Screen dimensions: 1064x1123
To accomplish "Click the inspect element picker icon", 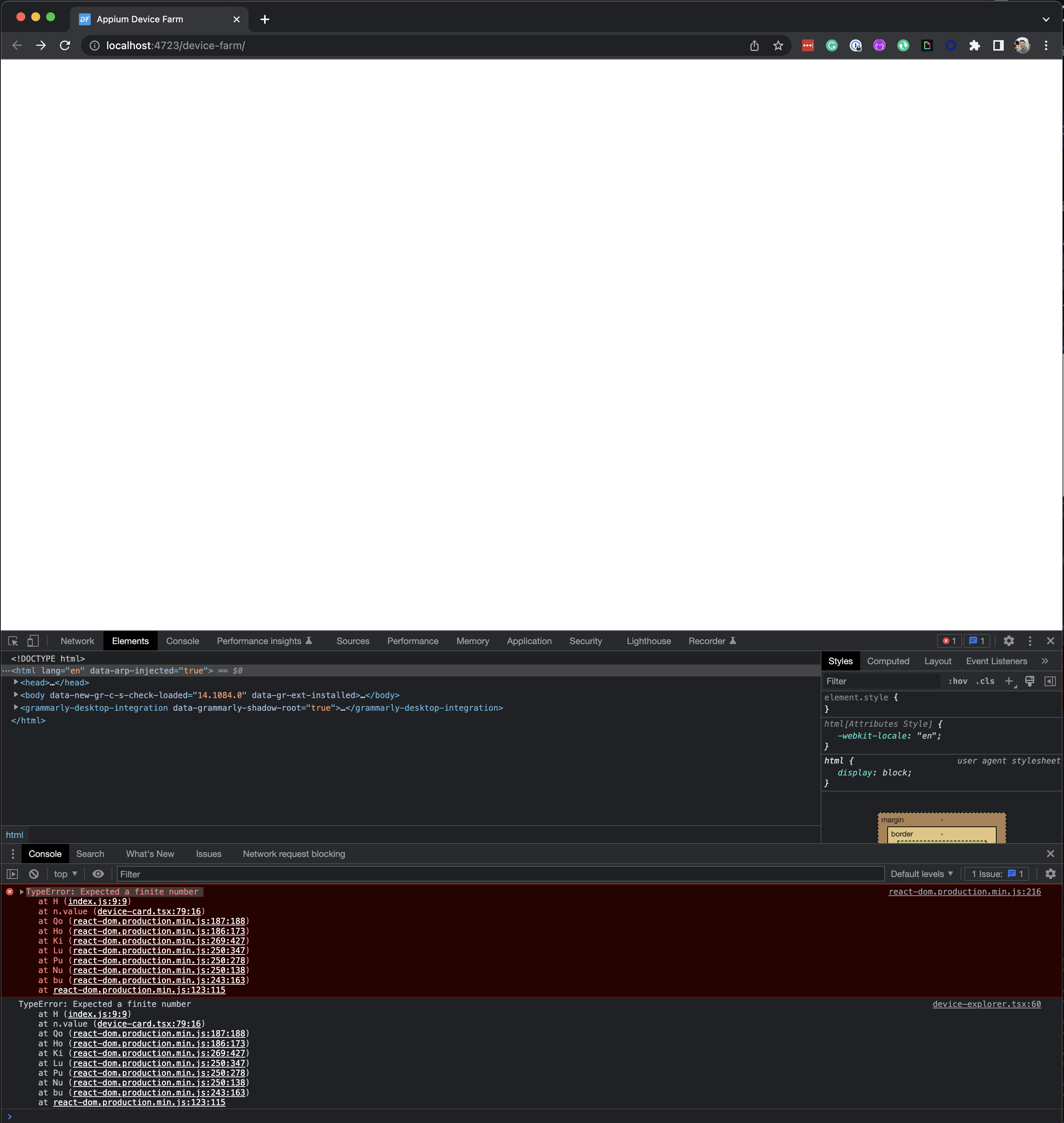I will (13, 641).
